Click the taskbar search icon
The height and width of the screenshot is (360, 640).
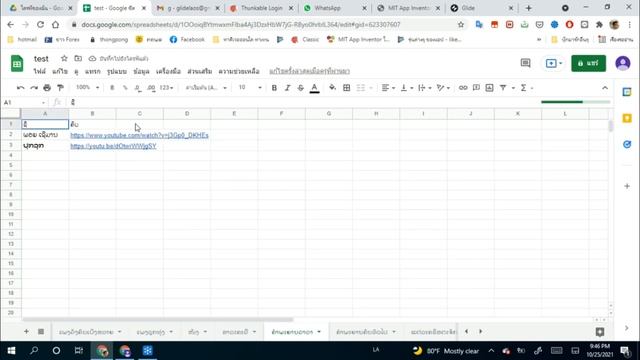tap(34, 351)
